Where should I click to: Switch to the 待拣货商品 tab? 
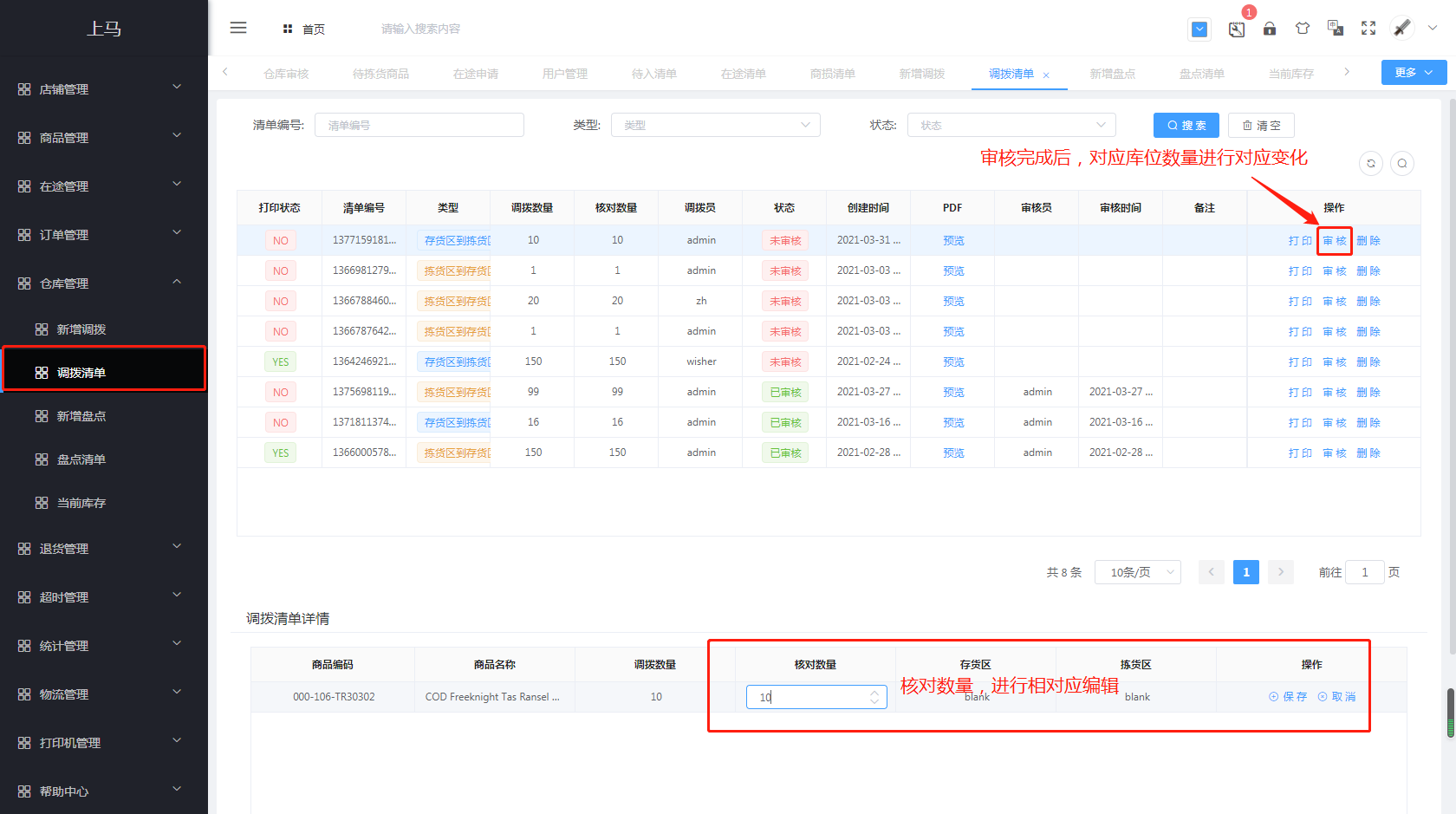380,74
